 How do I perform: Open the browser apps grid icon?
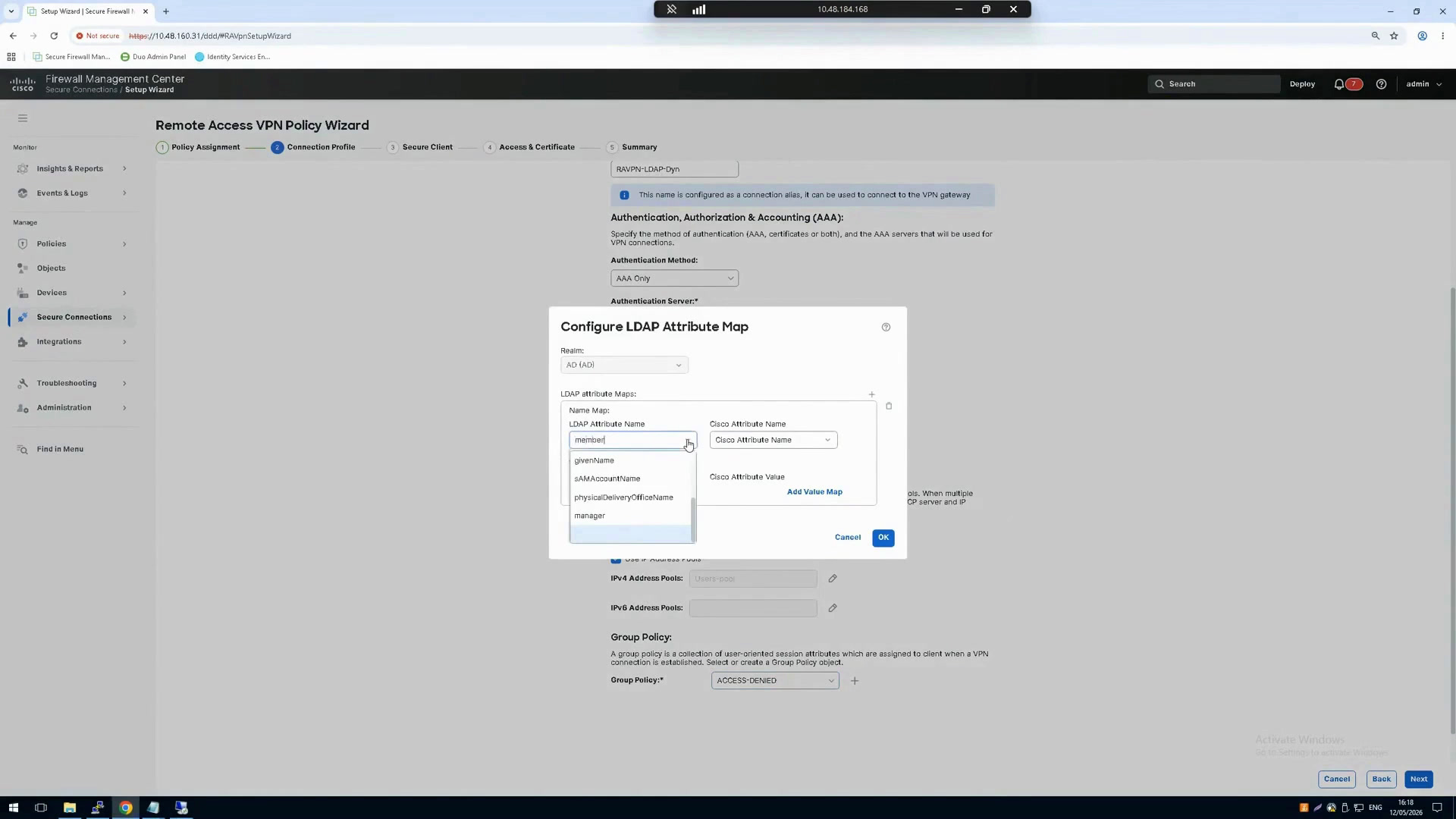11,57
